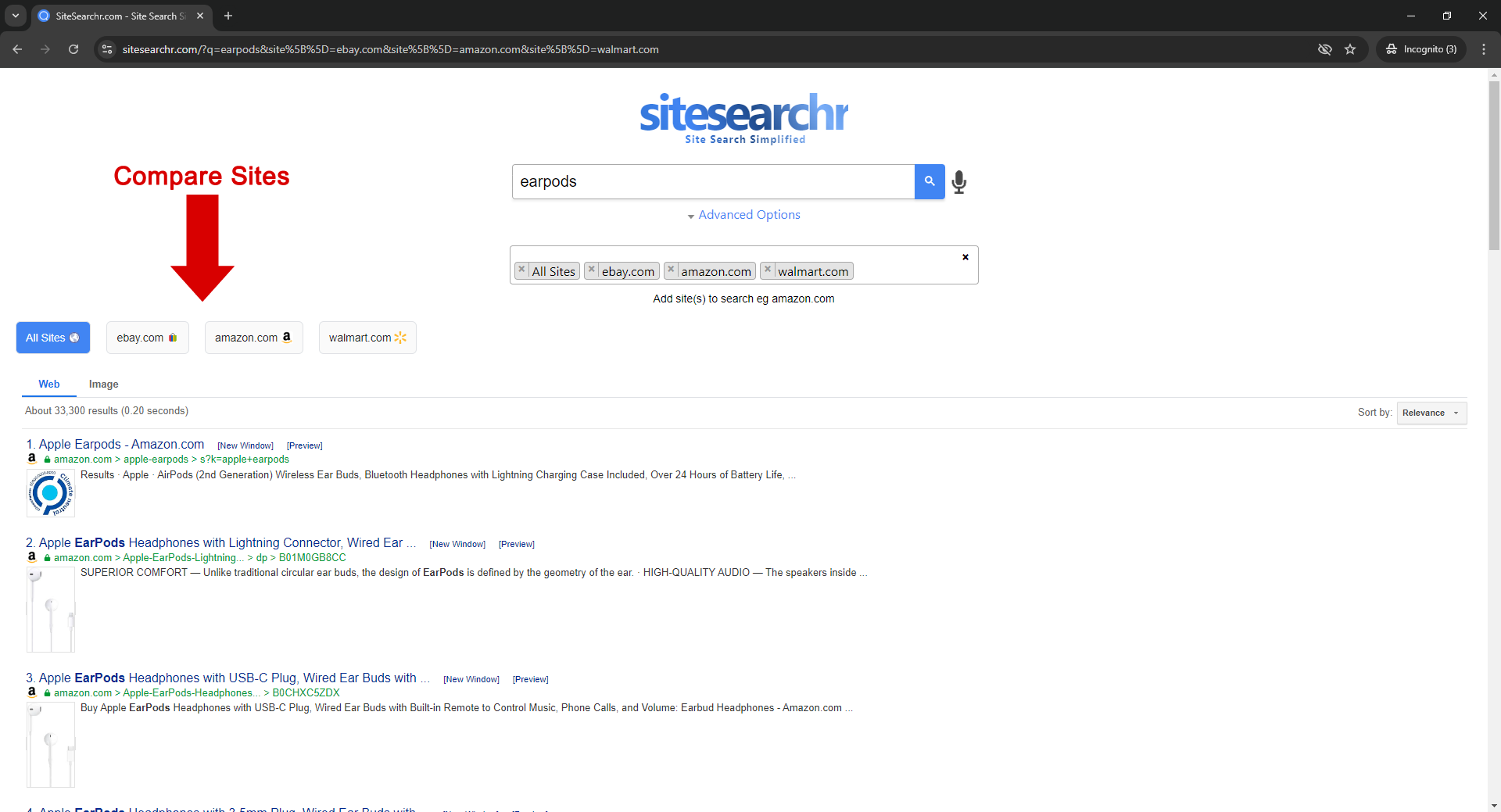Preview the USB-C Plug result
This screenshot has width=1501, height=812.
531,679
